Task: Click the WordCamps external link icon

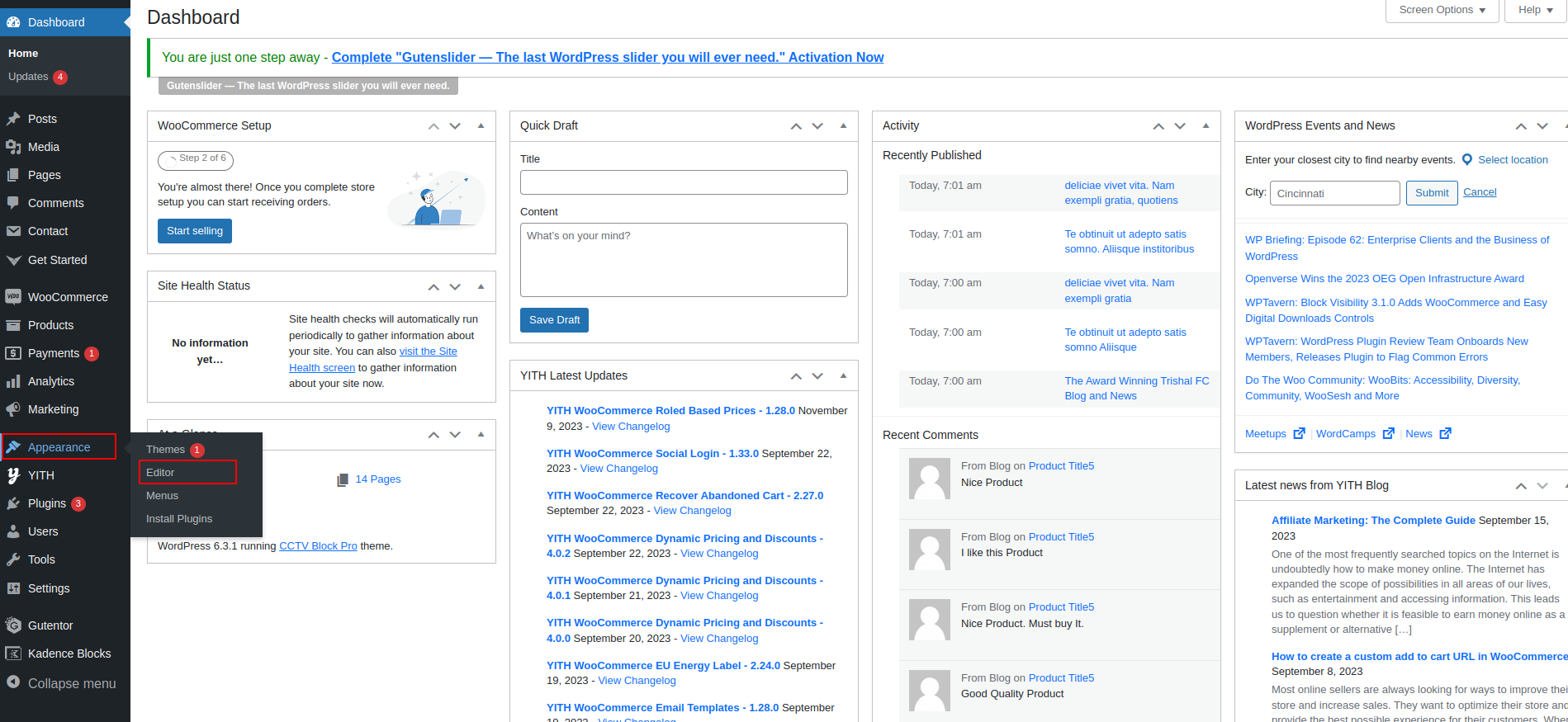Action: coord(1389,433)
